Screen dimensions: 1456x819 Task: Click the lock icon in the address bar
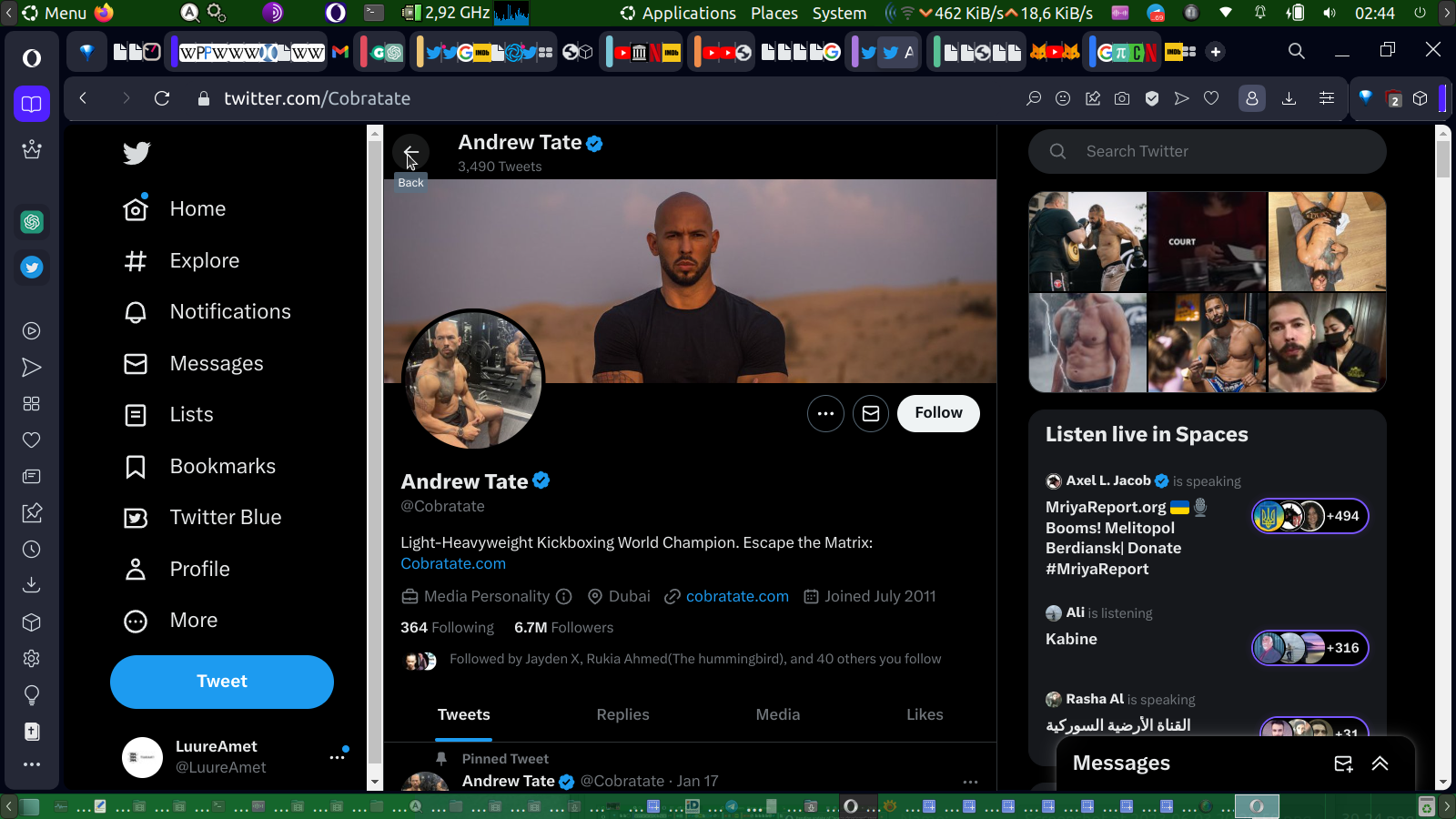(204, 98)
